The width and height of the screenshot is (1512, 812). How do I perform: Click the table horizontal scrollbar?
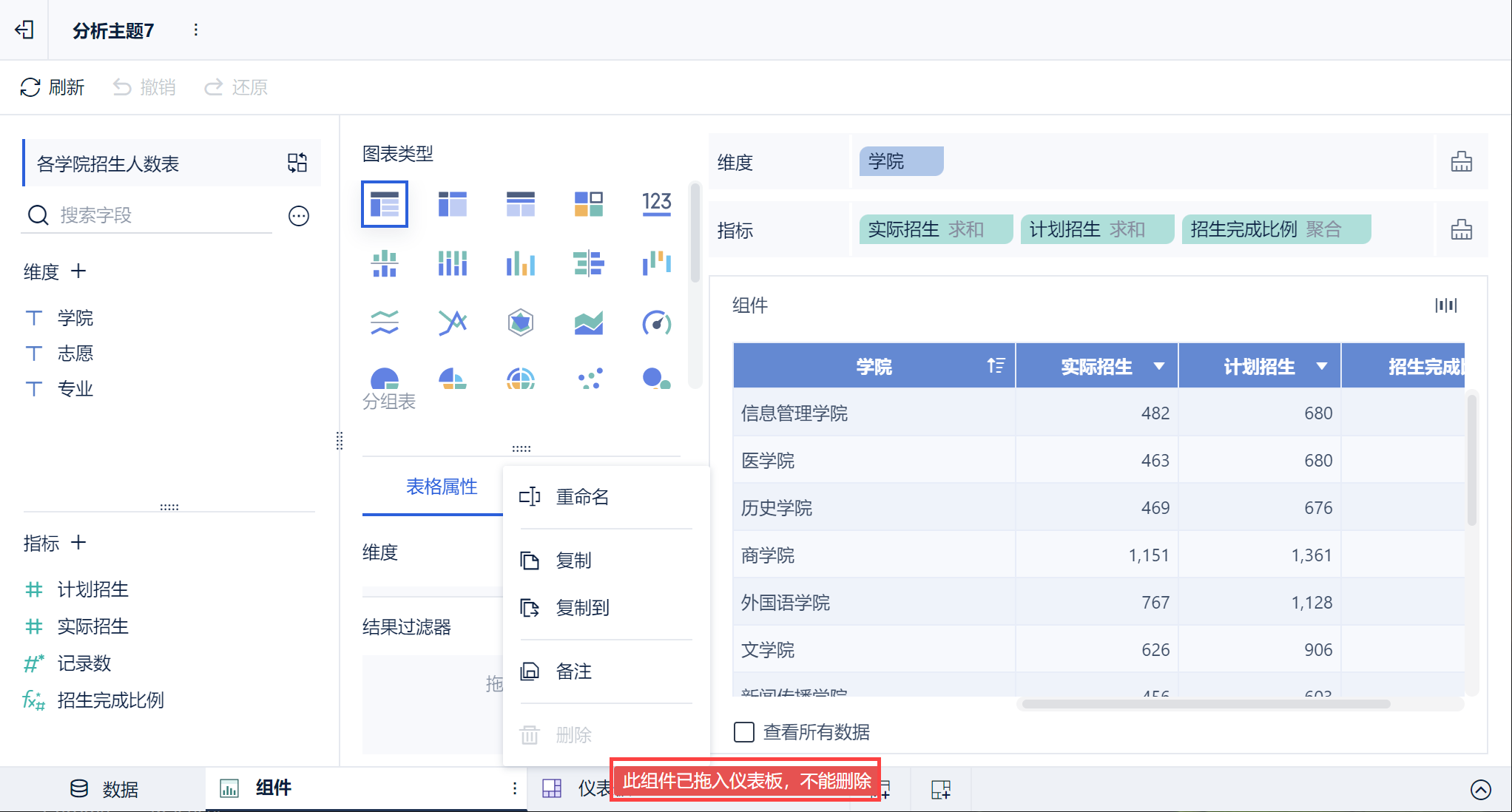[x=1206, y=704]
